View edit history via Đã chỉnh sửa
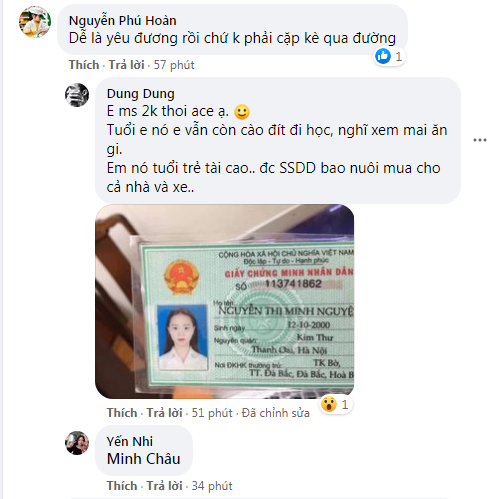Viewport: 503px width, 499px height. click(276, 413)
